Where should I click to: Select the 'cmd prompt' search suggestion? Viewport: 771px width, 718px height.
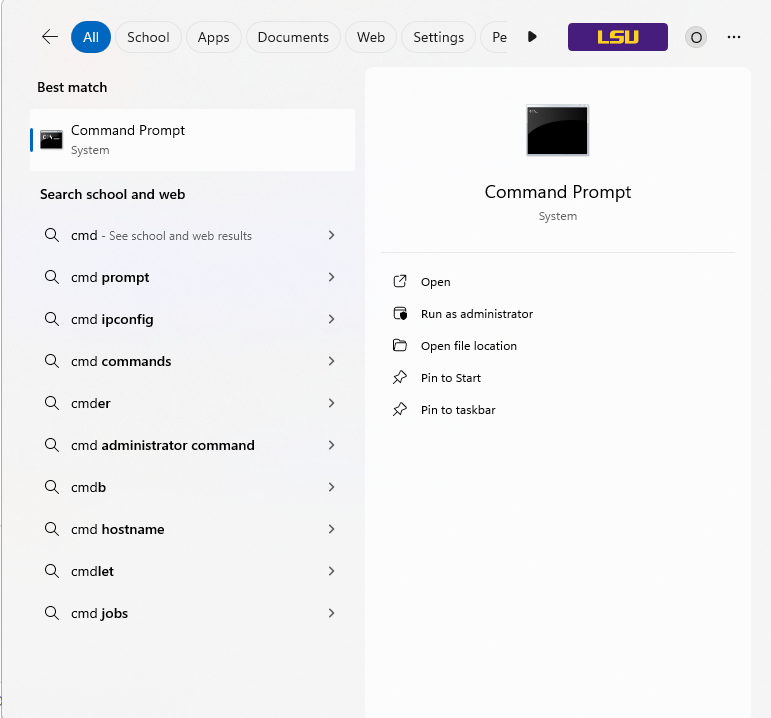coord(192,277)
